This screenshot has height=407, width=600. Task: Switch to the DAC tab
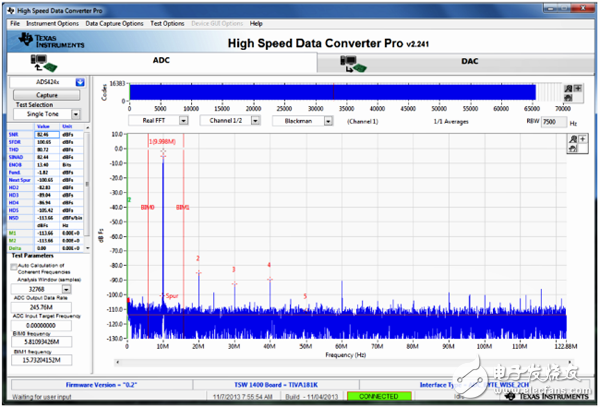[x=455, y=62]
